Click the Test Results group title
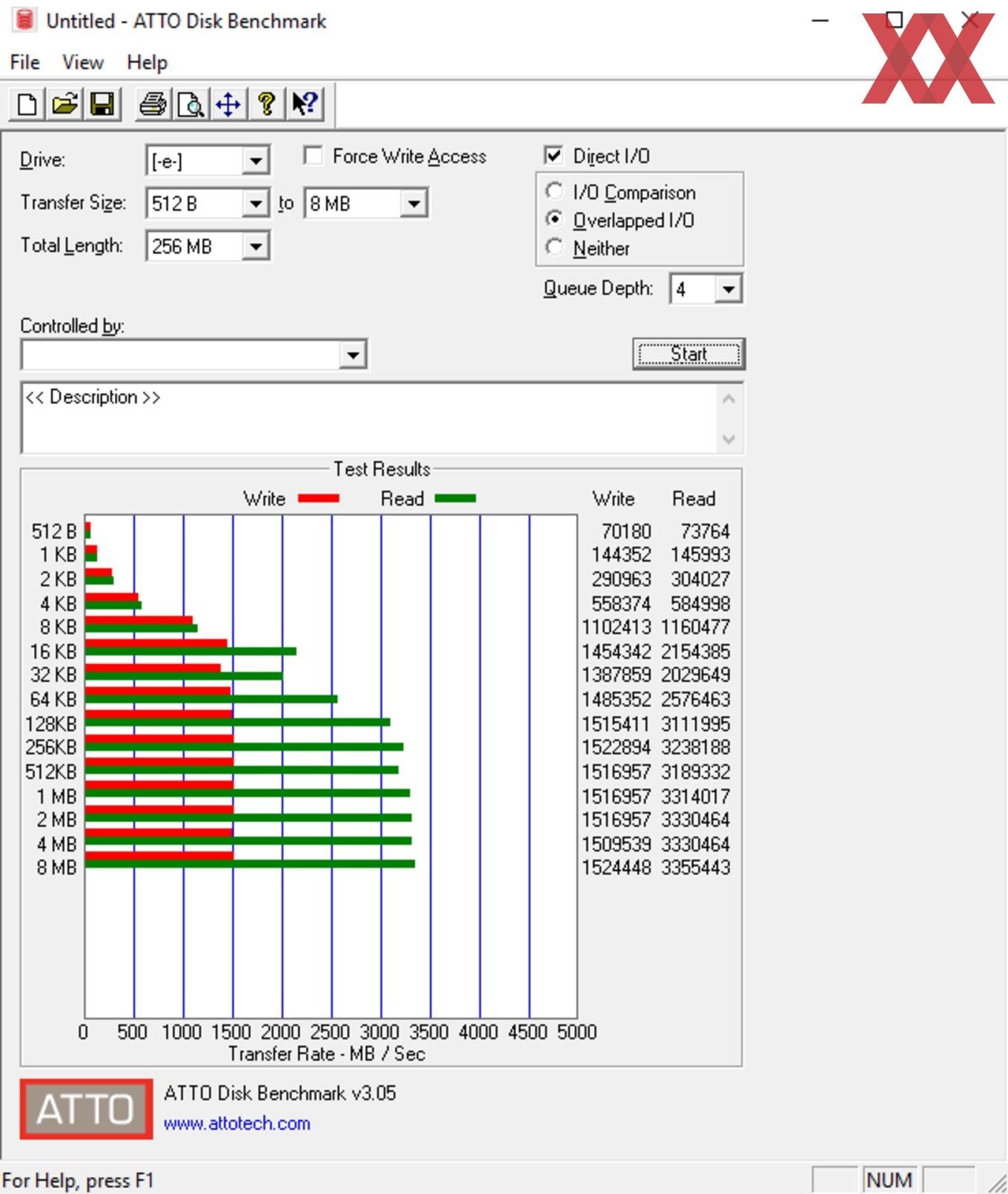The height and width of the screenshot is (1194, 1008). [382, 469]
